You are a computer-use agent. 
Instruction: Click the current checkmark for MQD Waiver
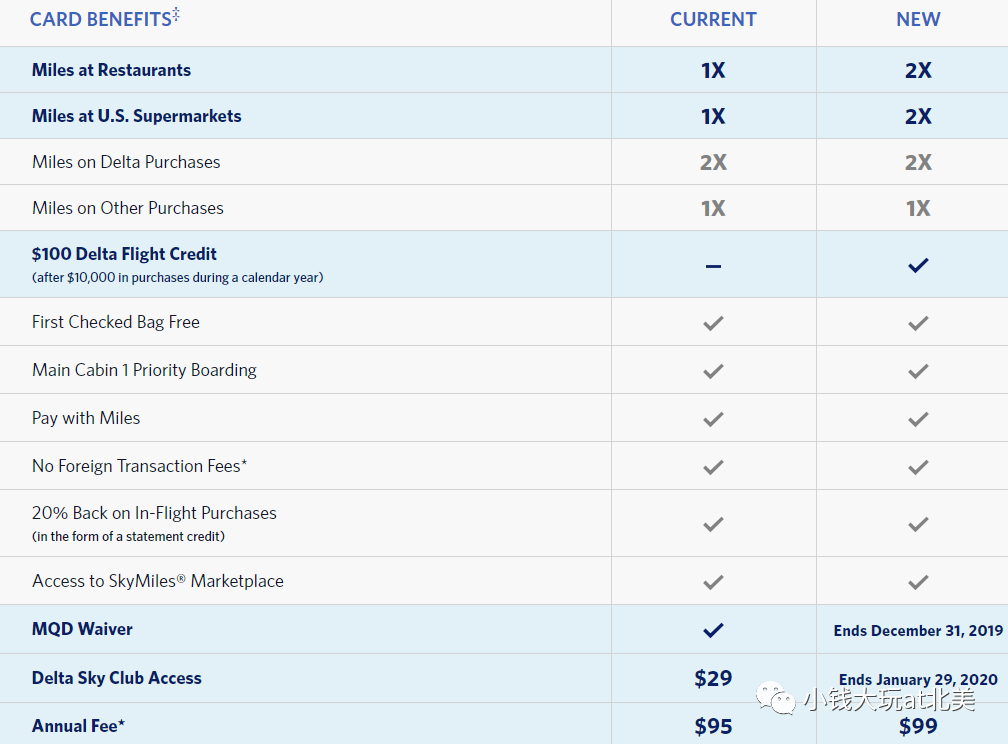click(713, 630)
